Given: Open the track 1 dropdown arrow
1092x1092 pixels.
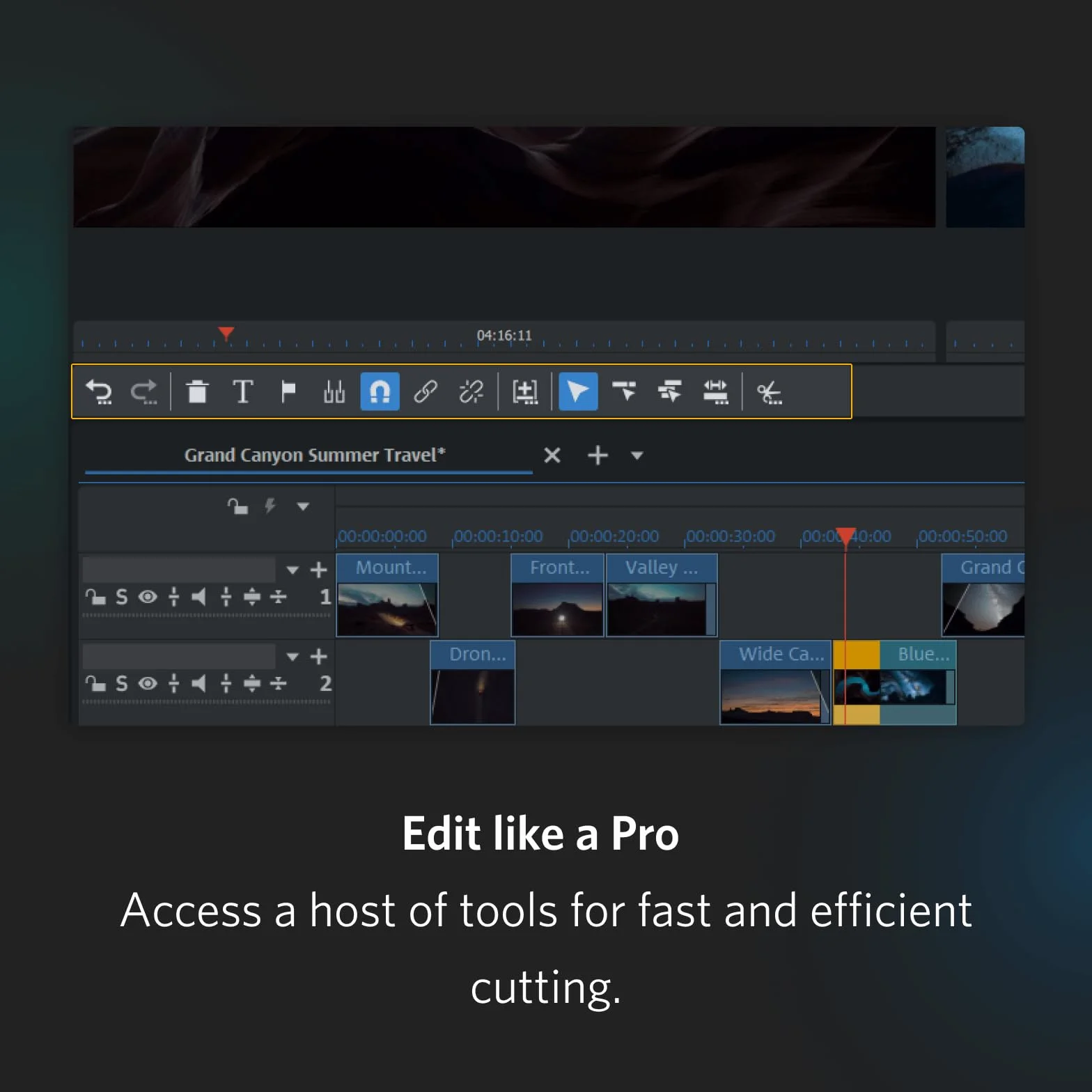Looking at the screenshot, I should (292, 570).
